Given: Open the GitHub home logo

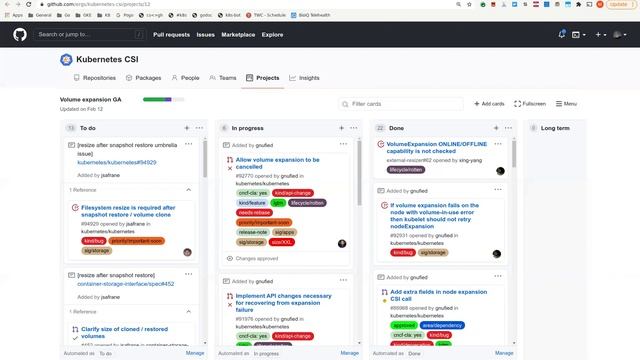Looking at the screenshot, I should click(20, 35).
